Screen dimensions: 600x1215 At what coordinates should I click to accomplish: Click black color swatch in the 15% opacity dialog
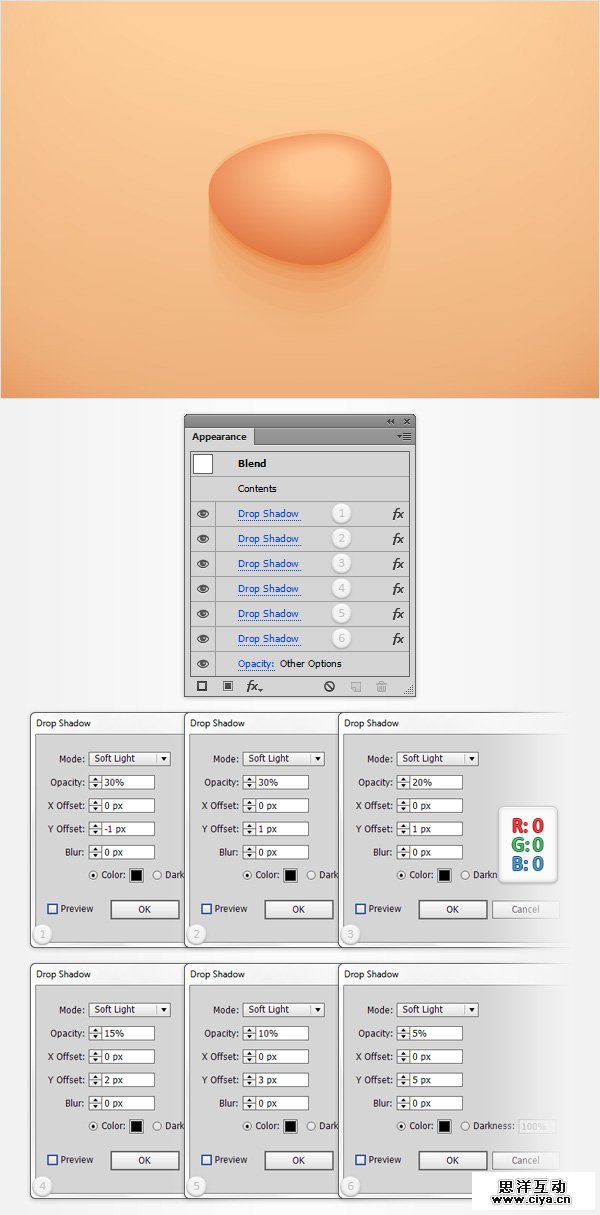pyautogui.click(x=136, y=1127)
